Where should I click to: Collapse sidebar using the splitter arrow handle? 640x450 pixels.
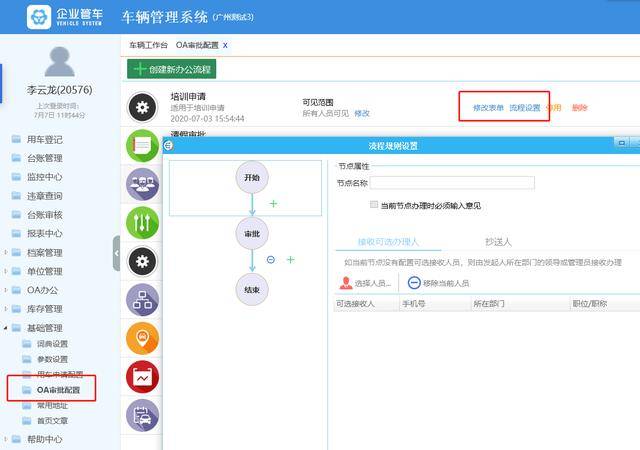pos(116,253)
